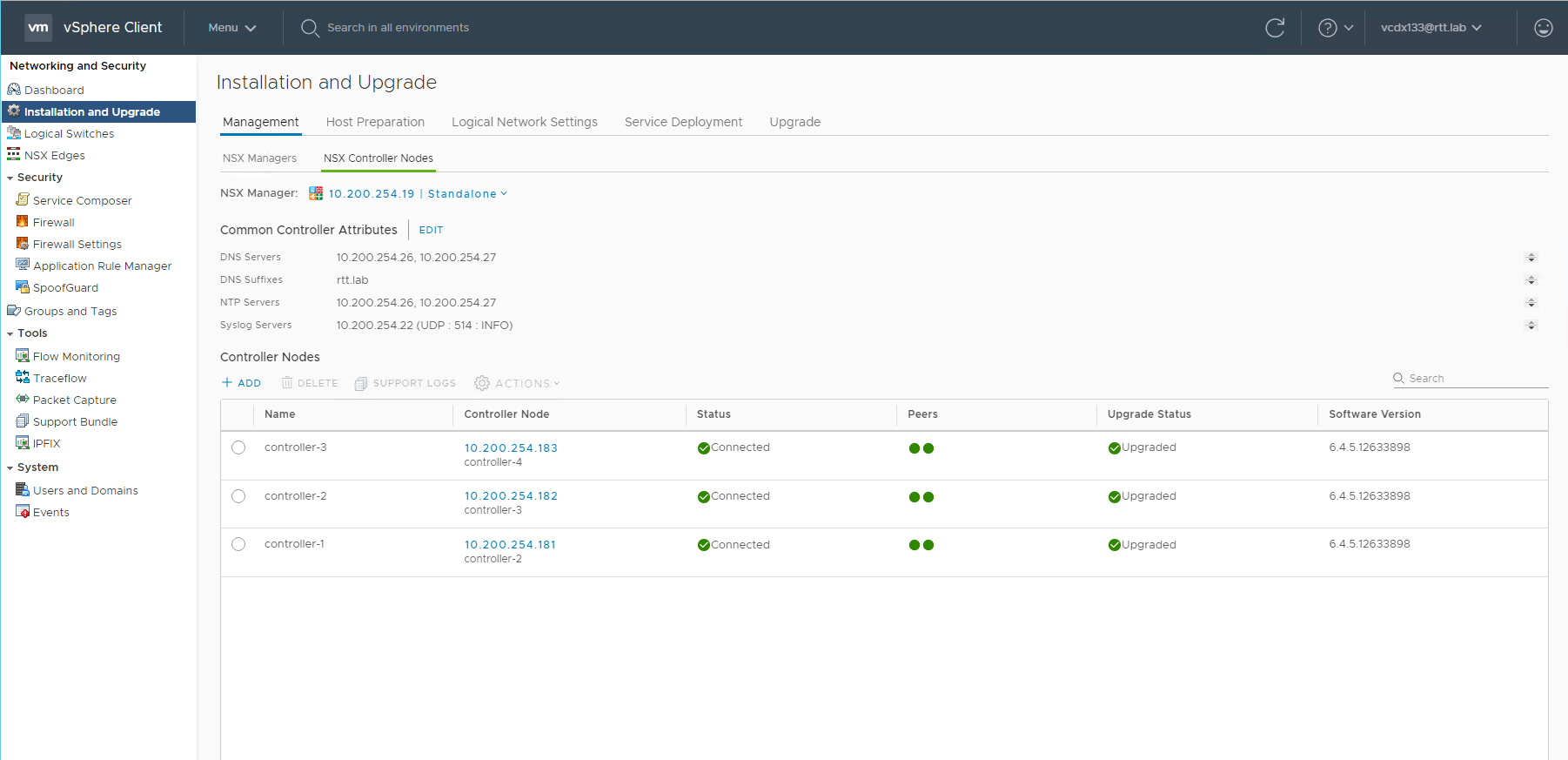
Task: Click EDIT for Common Controller Attributes
Action: pos(431,230)
